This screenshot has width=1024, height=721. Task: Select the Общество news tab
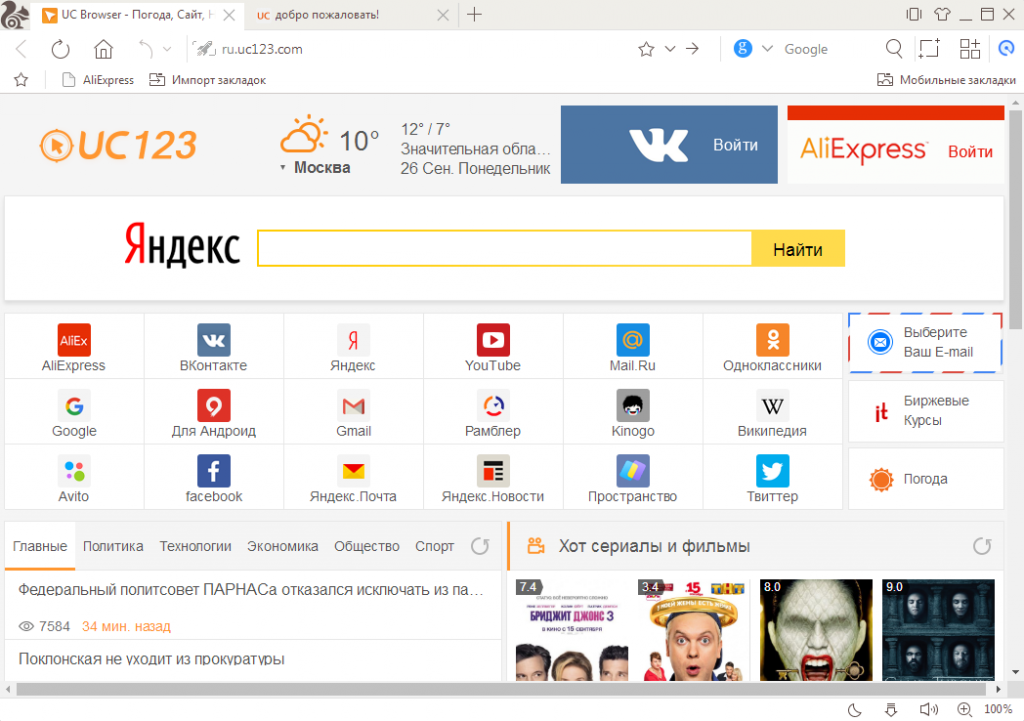pos(366,546)
